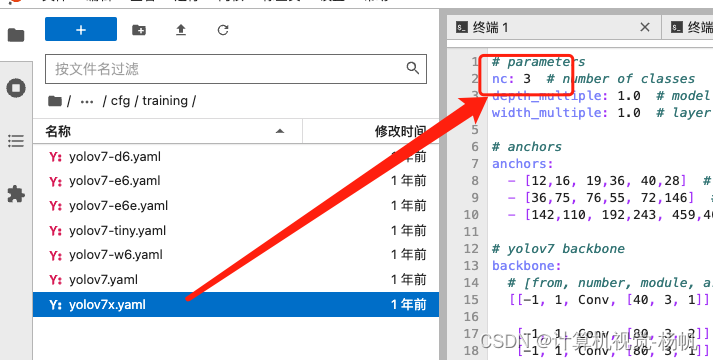Expand the collapsed breadcrumb ellipsis
The height and width of the screenshot is (360, 713).
tap(86, 101)
